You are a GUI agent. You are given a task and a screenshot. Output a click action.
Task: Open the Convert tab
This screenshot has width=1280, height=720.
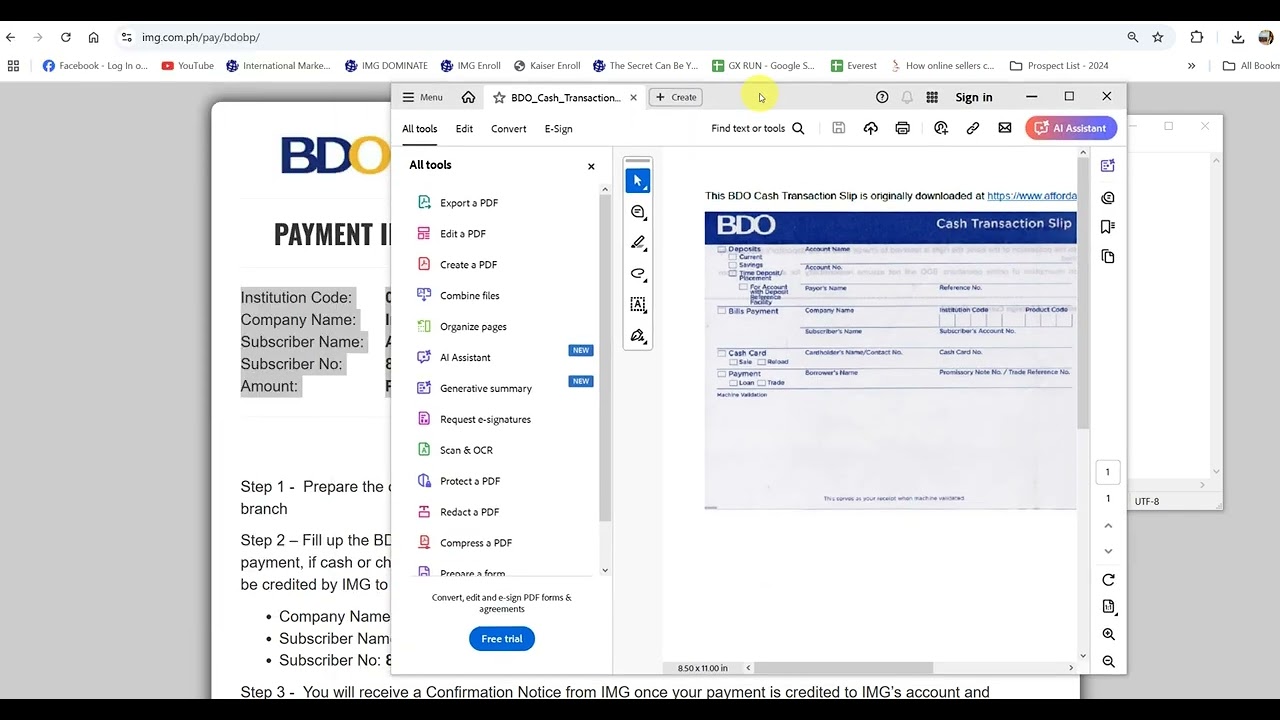[508, 129]
